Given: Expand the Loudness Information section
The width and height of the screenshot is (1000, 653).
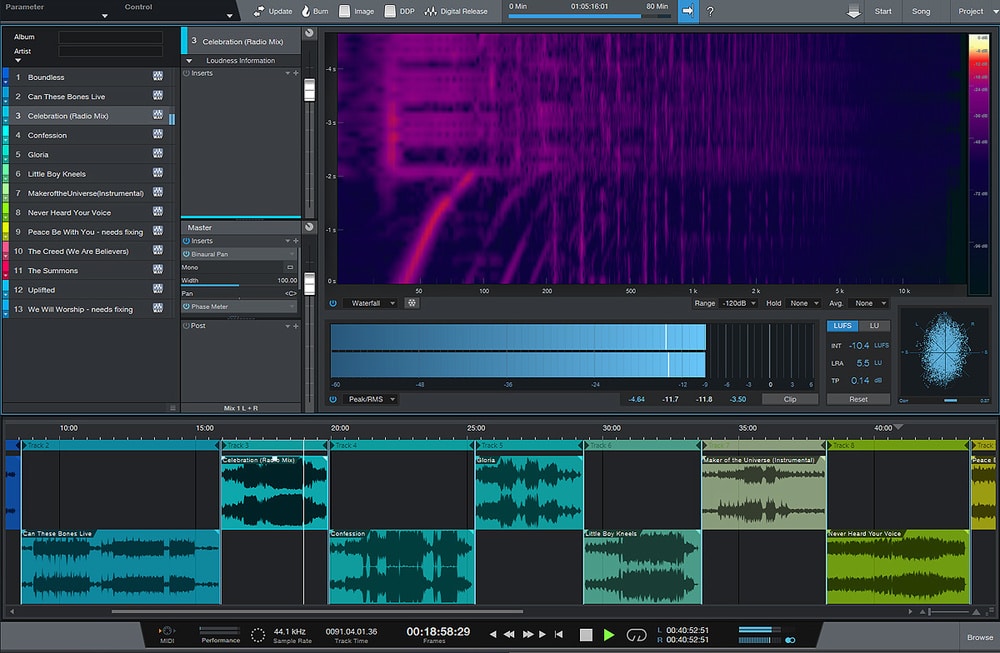Looking at the screenshot, I should [189, 61].
